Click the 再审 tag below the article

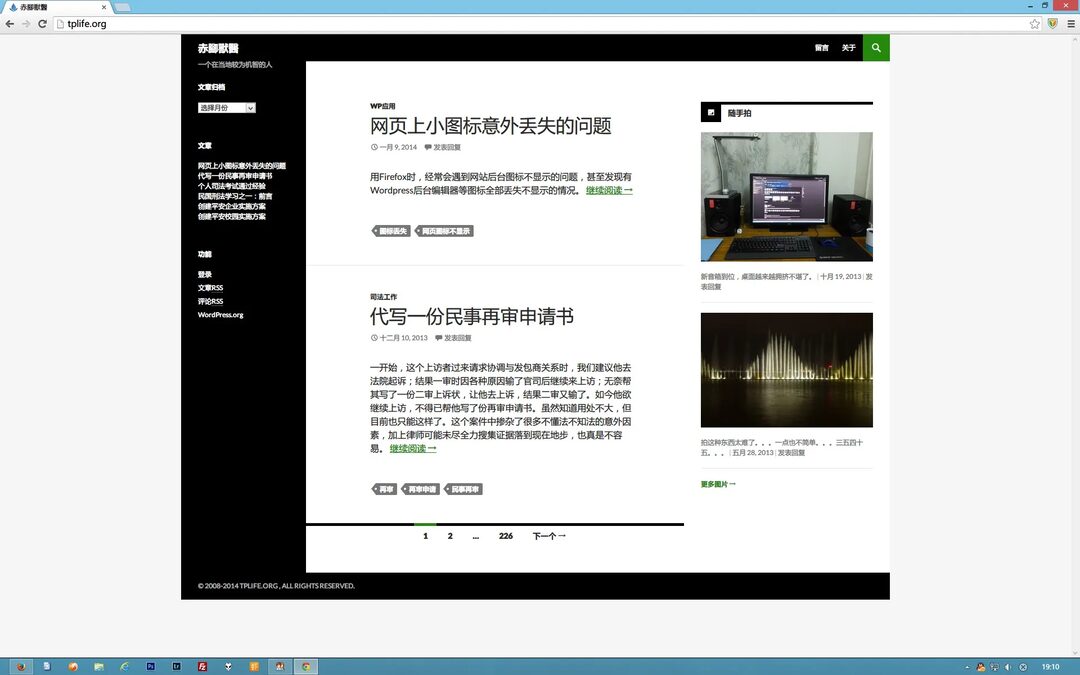385,489
